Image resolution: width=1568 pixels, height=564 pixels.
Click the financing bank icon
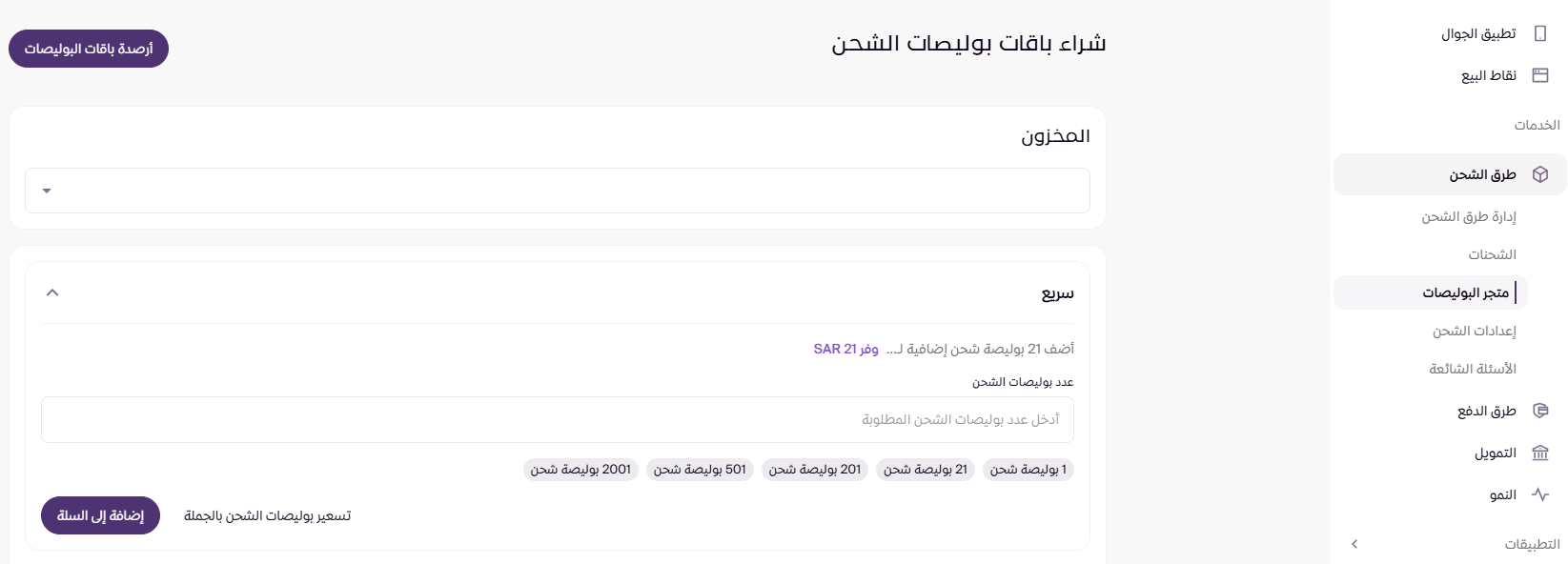pos(1539,453)
